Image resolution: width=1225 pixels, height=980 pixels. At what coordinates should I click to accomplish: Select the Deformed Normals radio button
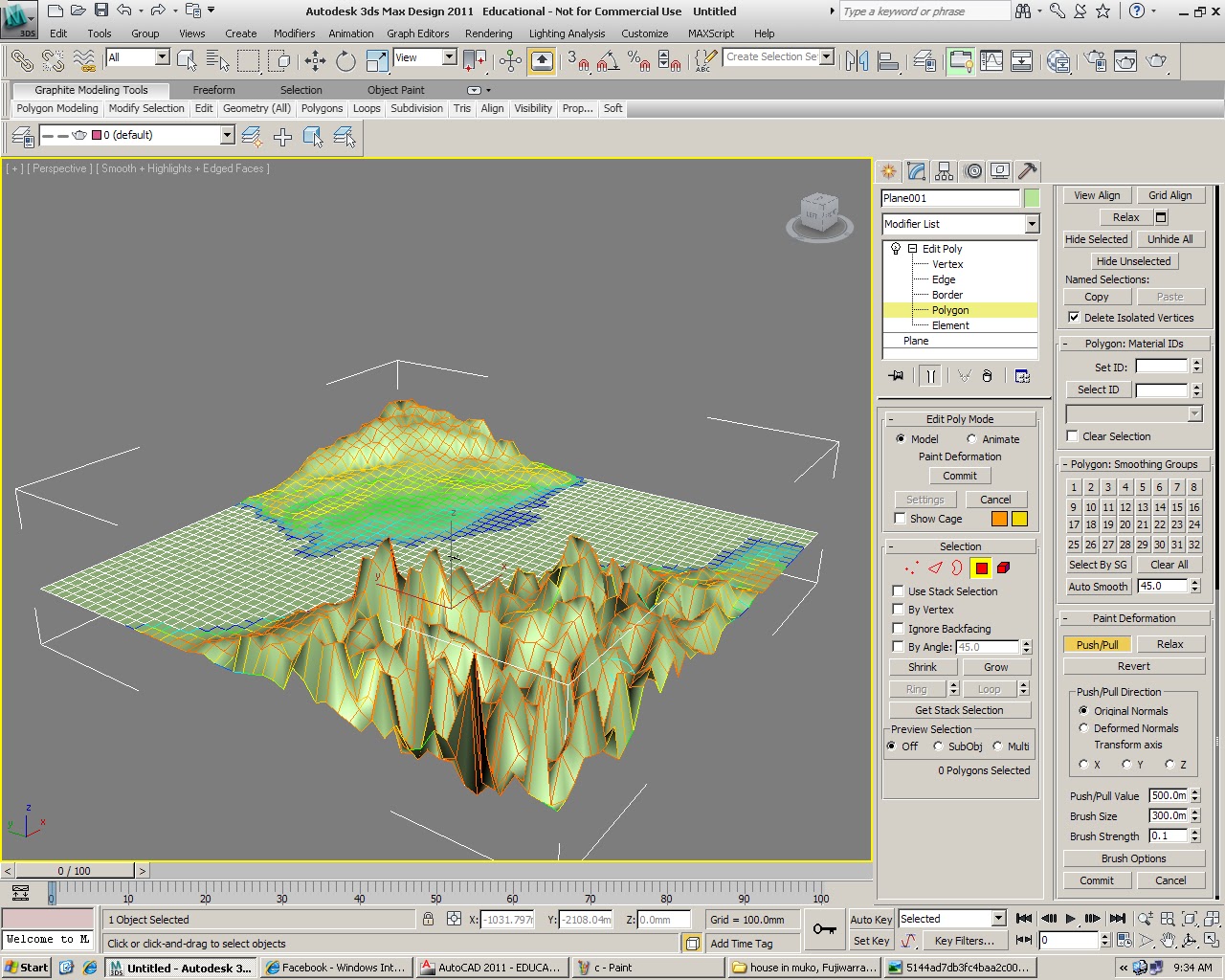coord(1083,728)
